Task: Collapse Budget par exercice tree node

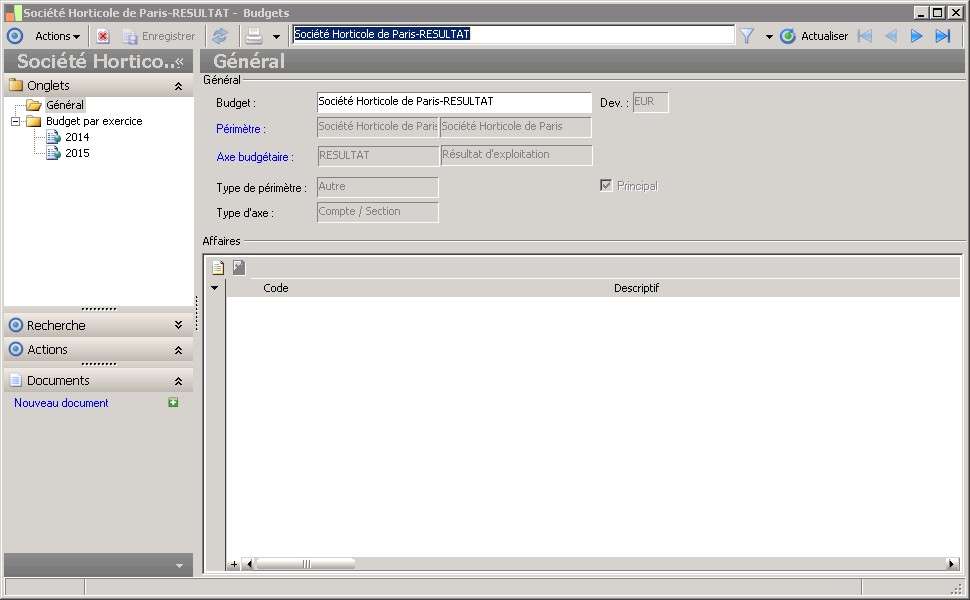Action: pyautogui.click(x=15, y=121)
